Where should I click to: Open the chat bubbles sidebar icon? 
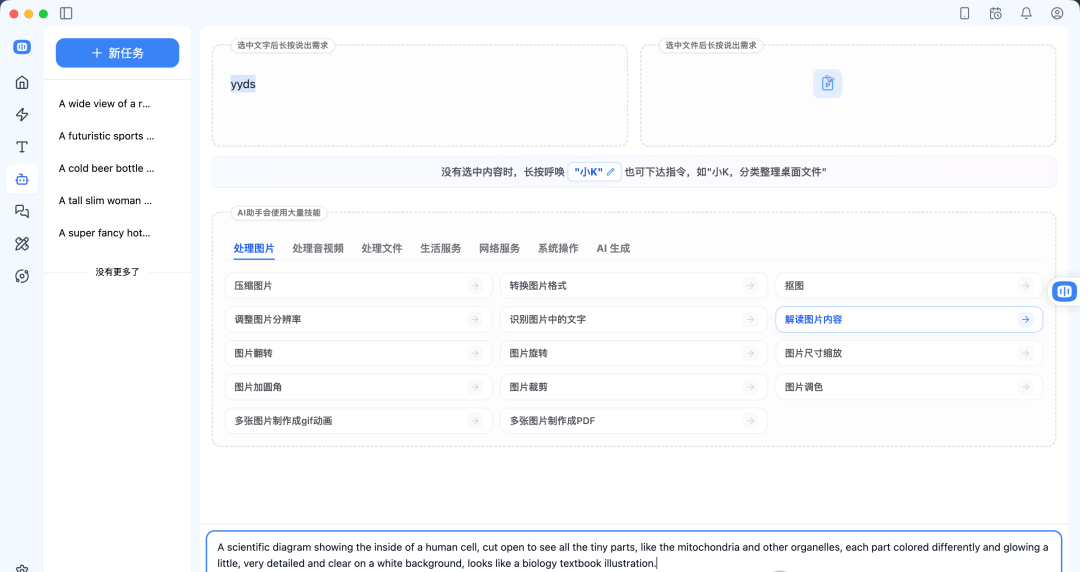pos(22,211)
